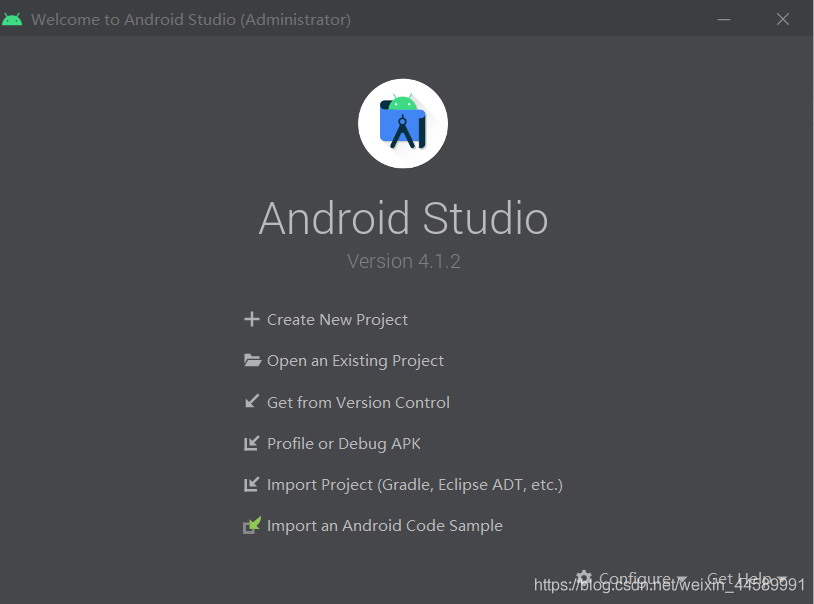Open an Existing Project
The height and width of the screenshot is (604, 814).
coord(355,360)
